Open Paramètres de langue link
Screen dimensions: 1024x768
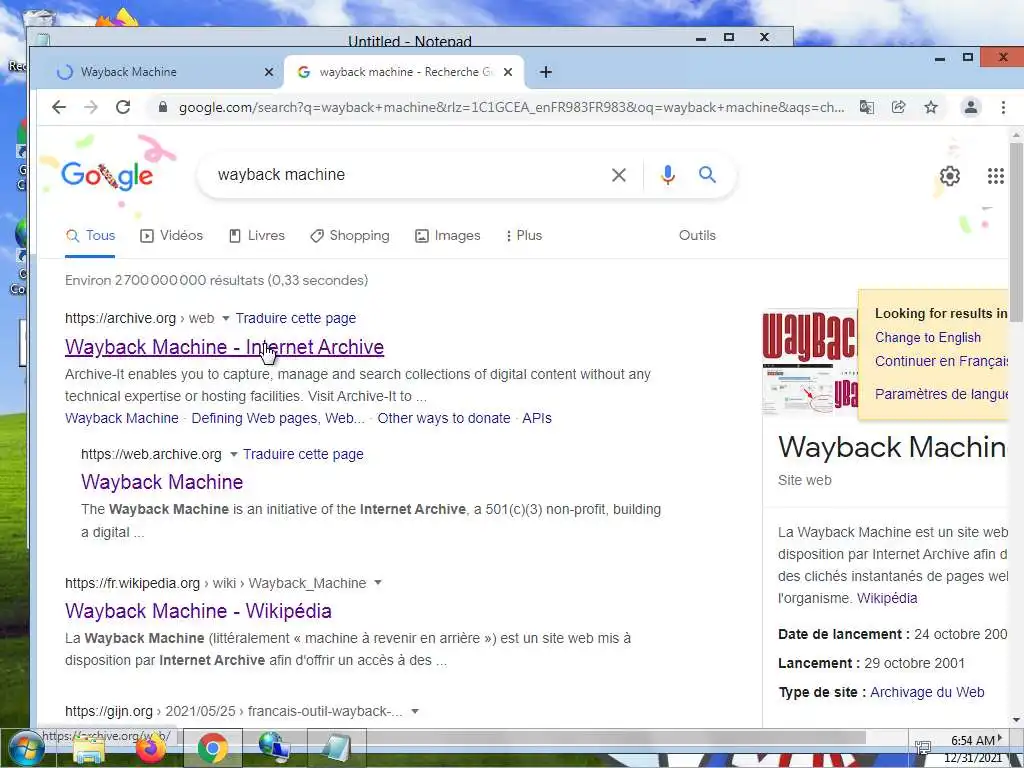941,394
